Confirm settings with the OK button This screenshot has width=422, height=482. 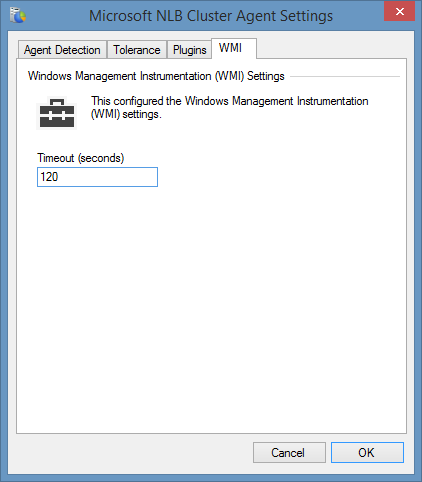click(367, 453)
